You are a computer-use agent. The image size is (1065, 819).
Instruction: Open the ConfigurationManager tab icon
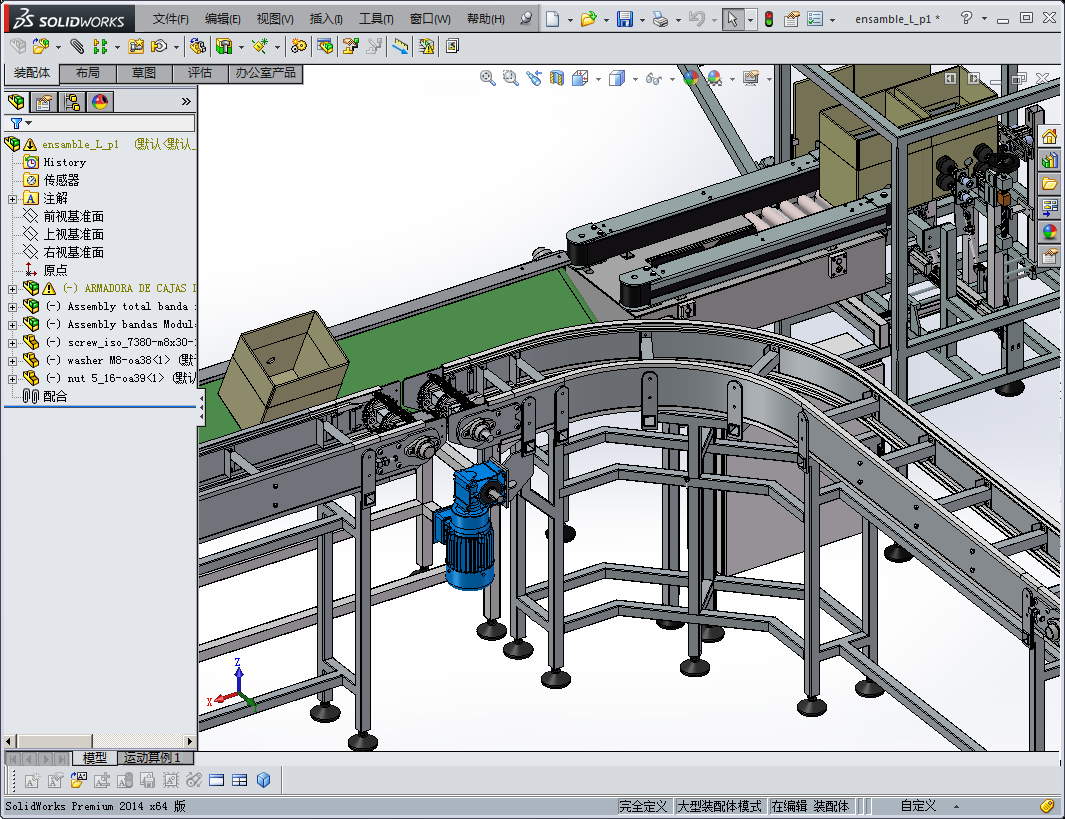coord(72,101)
